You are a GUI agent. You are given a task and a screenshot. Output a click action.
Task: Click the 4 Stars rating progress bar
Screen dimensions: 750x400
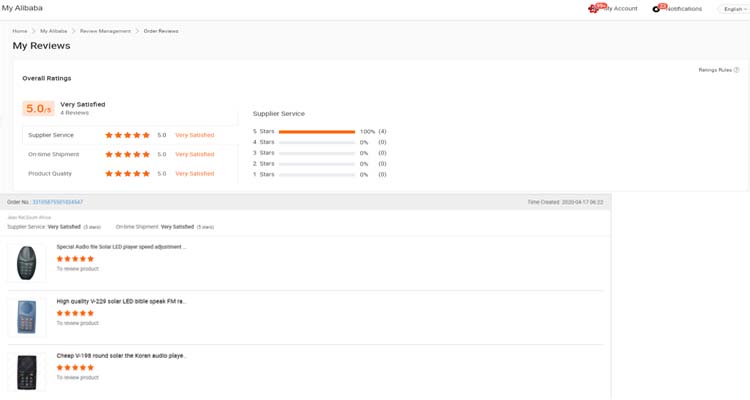coord(317,143)
